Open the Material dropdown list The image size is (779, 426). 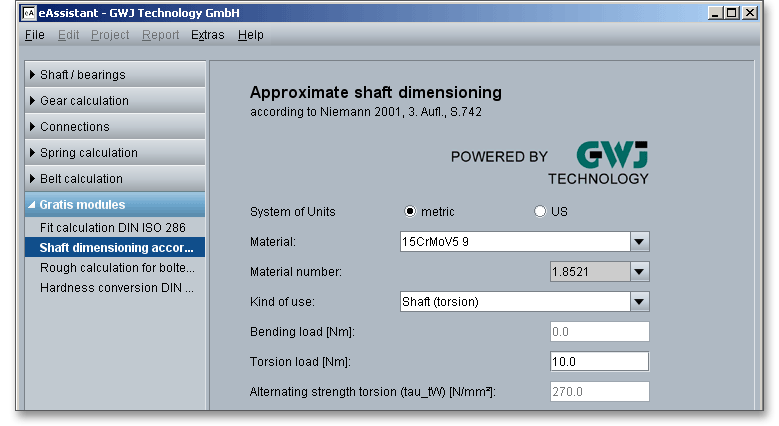coord(640,242)
